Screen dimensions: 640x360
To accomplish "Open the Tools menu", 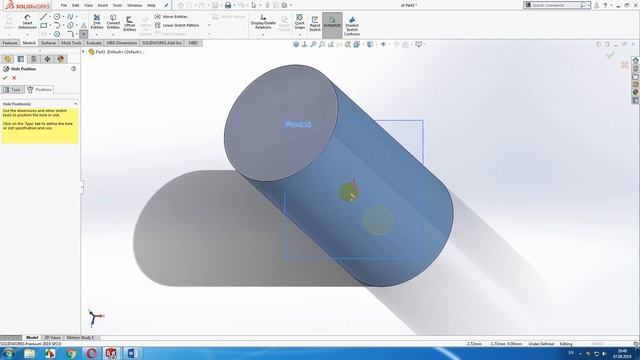I will [117, 5].
